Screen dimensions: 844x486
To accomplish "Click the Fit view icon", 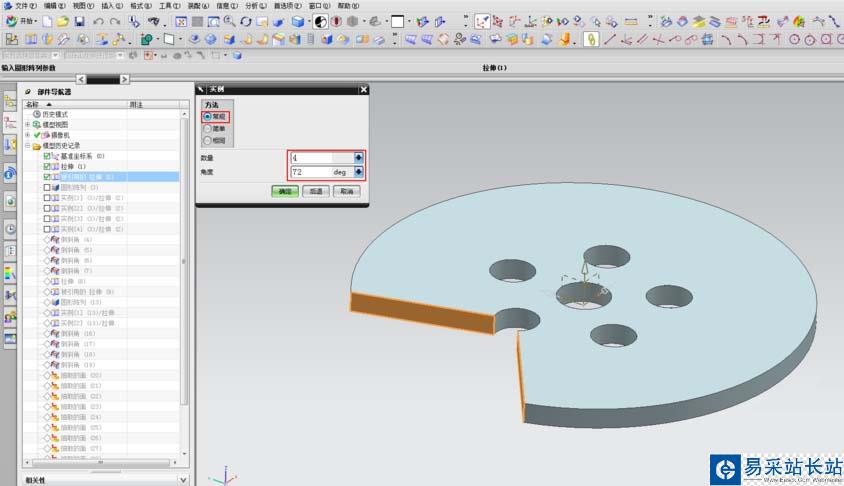I will coord(181,22).
